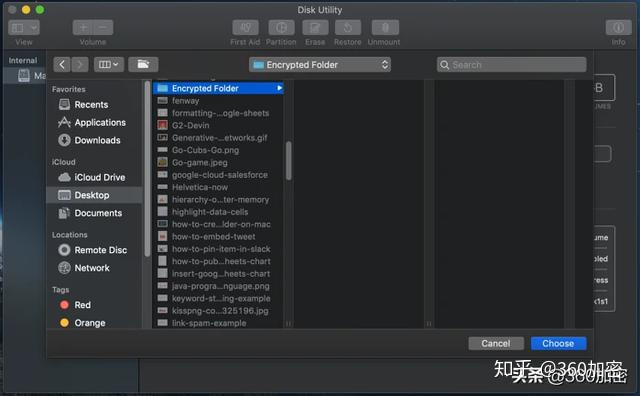Click the how-to-embed-tweet file icon
The image size is (640, 396).
[x=163, y=236]
